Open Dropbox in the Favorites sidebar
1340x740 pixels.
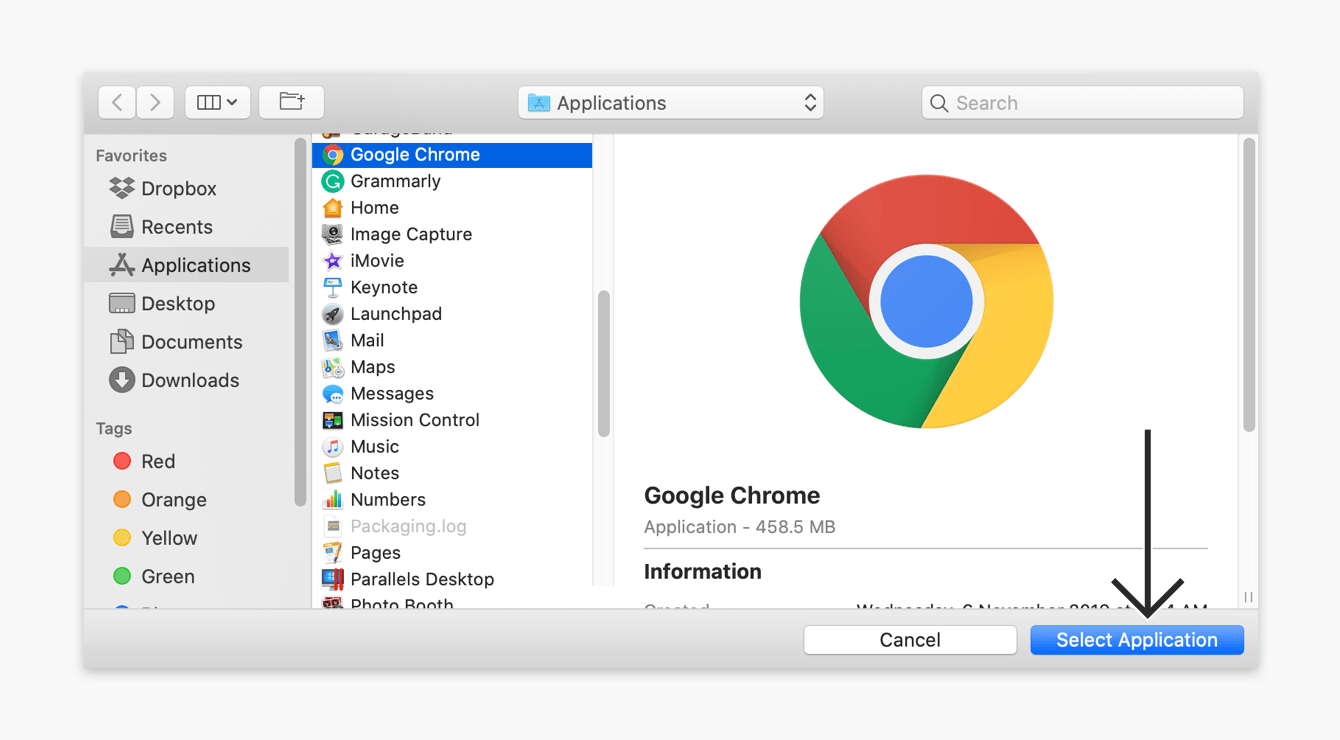coord(178,189)
